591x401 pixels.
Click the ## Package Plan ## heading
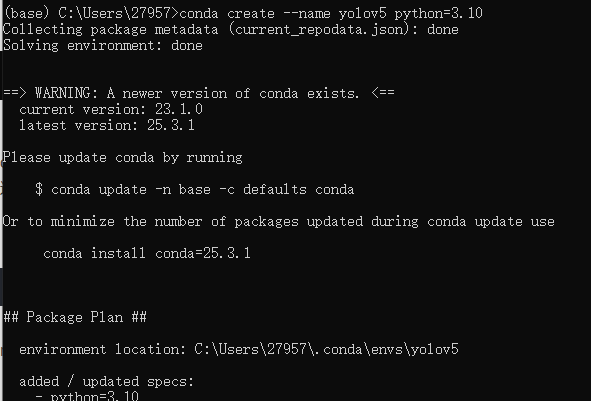click(x=75, y=317)
